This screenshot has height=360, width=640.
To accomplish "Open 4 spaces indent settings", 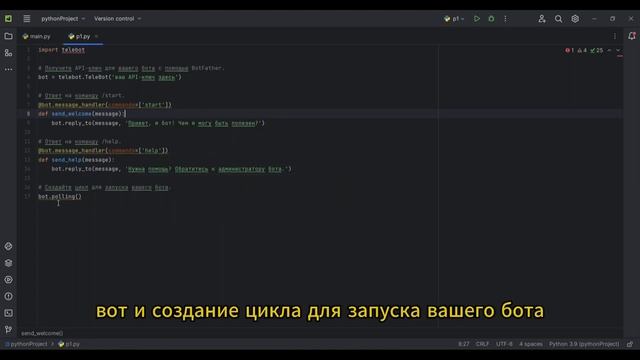I will [531, 344].
